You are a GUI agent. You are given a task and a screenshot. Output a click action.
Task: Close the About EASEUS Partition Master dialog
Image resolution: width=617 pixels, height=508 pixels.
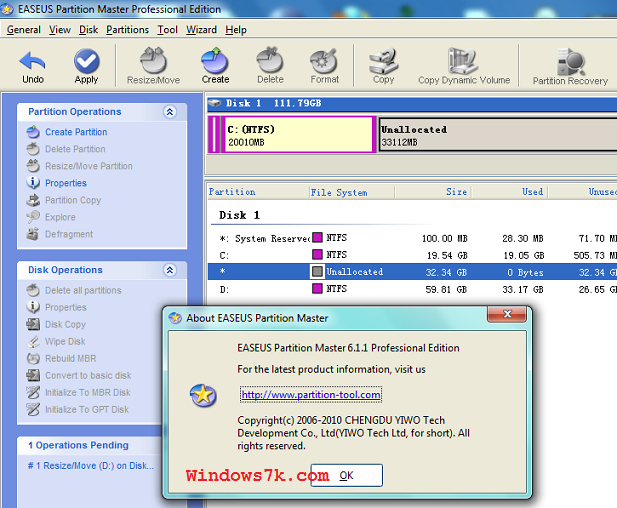[x=507, y=314]
